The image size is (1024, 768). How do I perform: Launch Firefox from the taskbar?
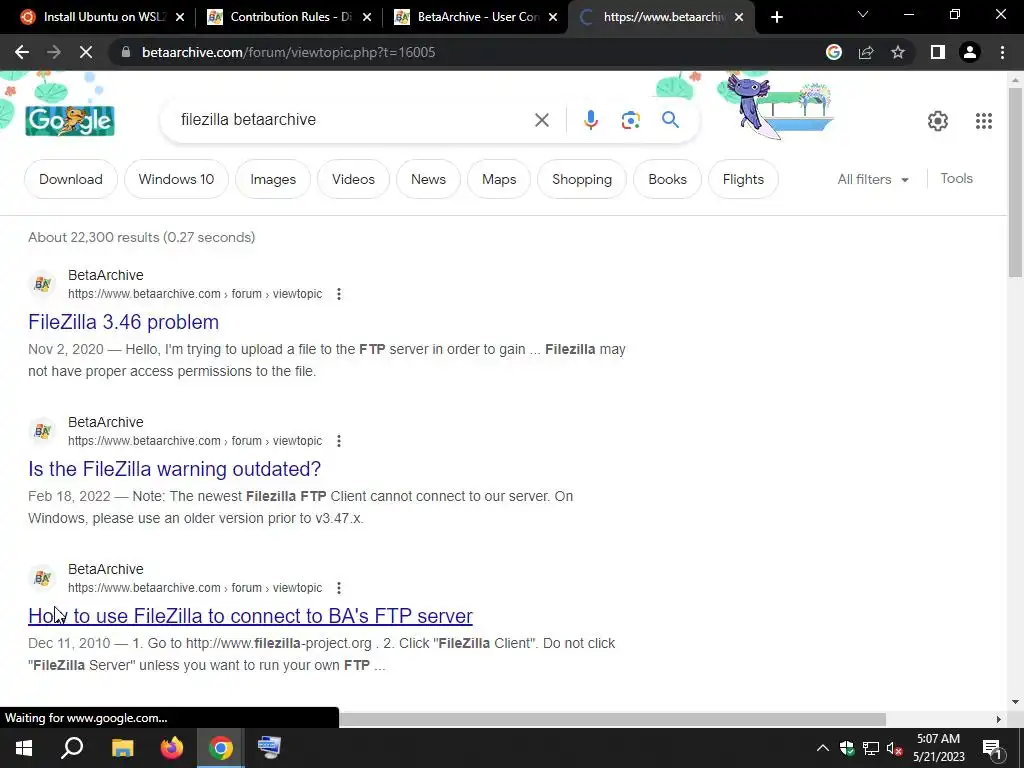(172, 748)
